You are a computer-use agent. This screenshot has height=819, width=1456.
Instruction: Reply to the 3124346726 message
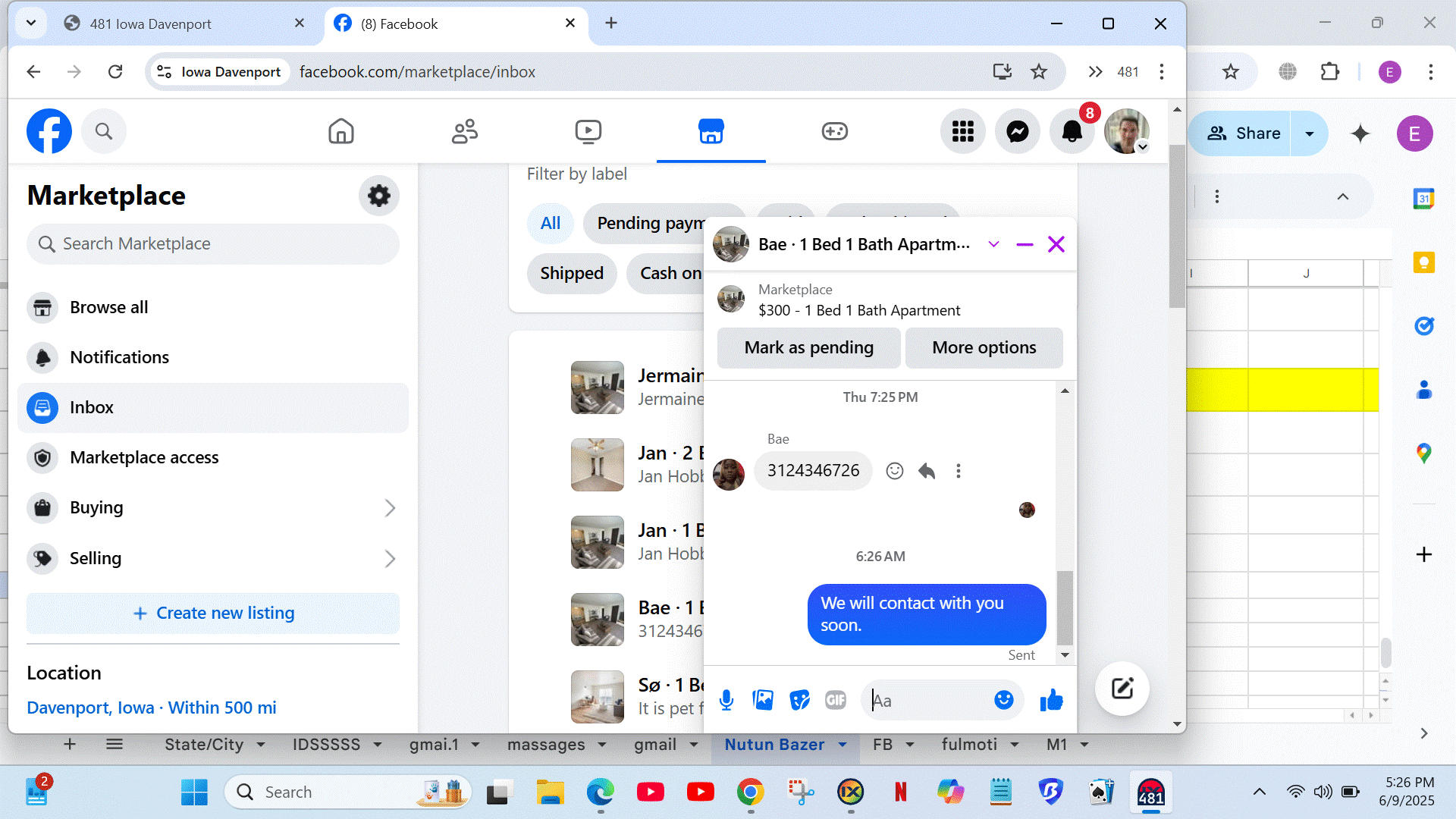pos(926,471)
